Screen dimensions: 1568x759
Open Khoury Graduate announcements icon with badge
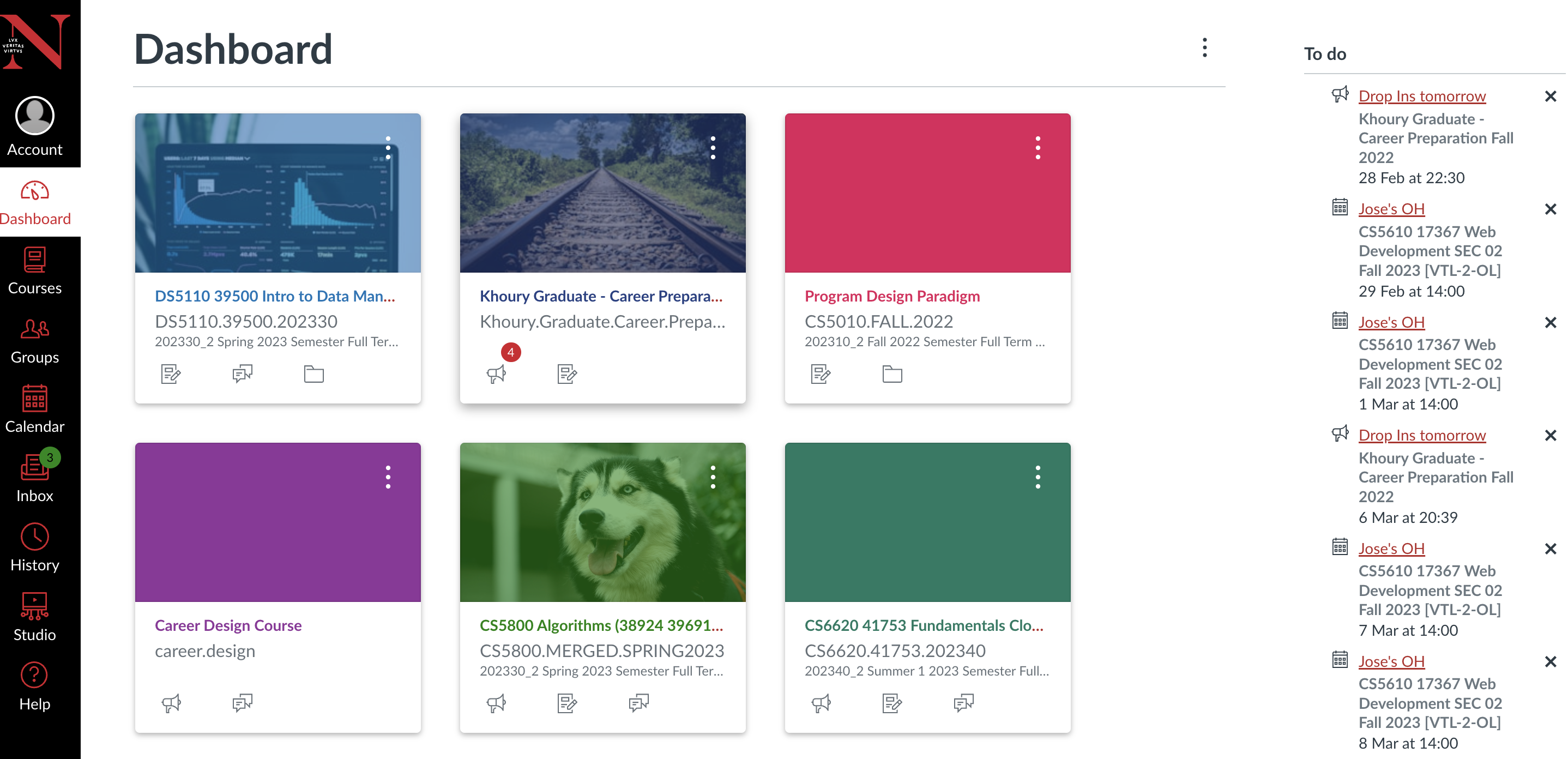(497, 373)
